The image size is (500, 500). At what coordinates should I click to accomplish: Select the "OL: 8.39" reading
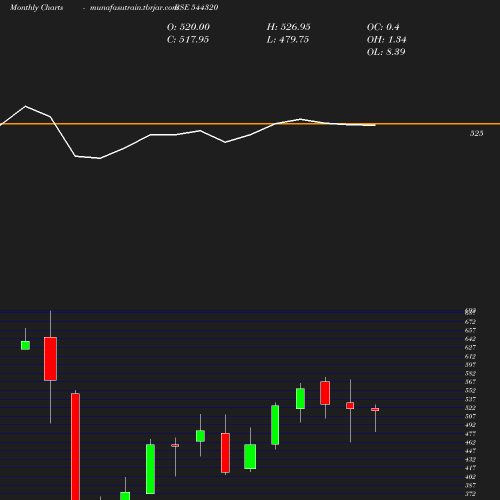click(x=386, y=52)
